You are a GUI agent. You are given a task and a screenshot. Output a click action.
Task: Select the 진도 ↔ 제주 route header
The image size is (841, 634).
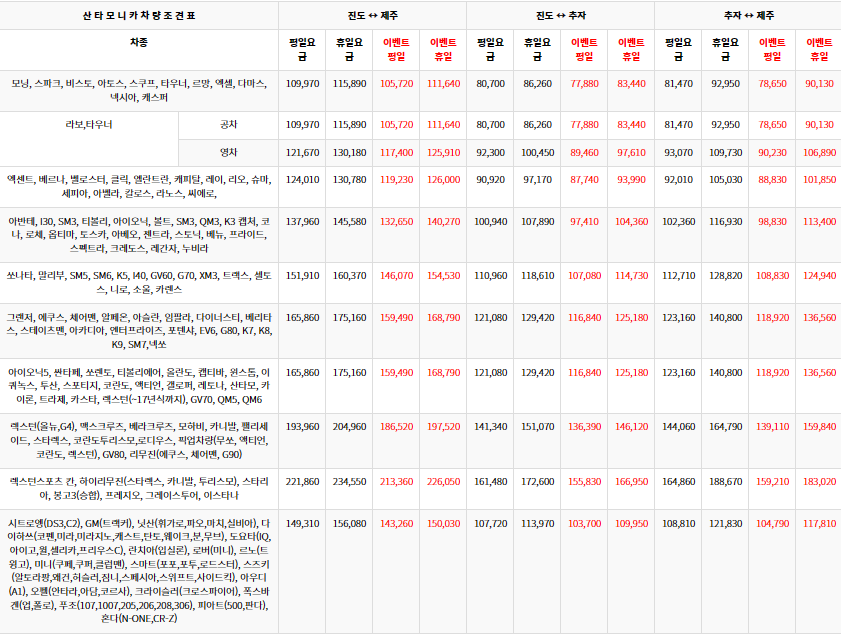[x=372, y=16]
